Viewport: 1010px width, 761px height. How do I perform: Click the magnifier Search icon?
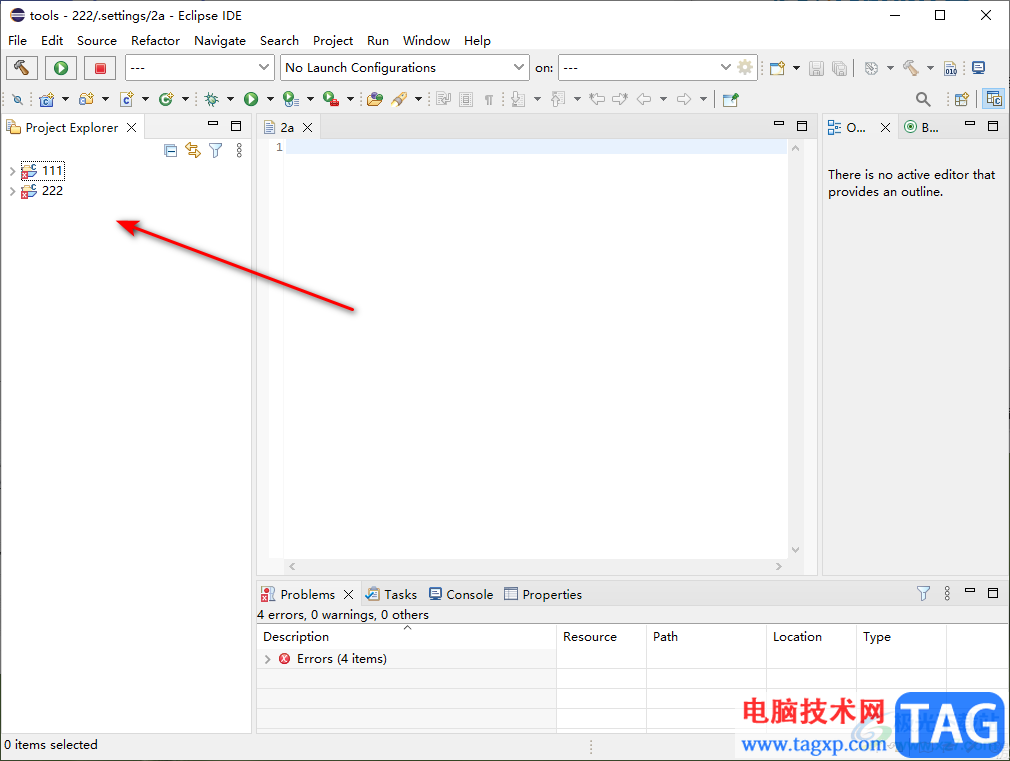point(923,99)
